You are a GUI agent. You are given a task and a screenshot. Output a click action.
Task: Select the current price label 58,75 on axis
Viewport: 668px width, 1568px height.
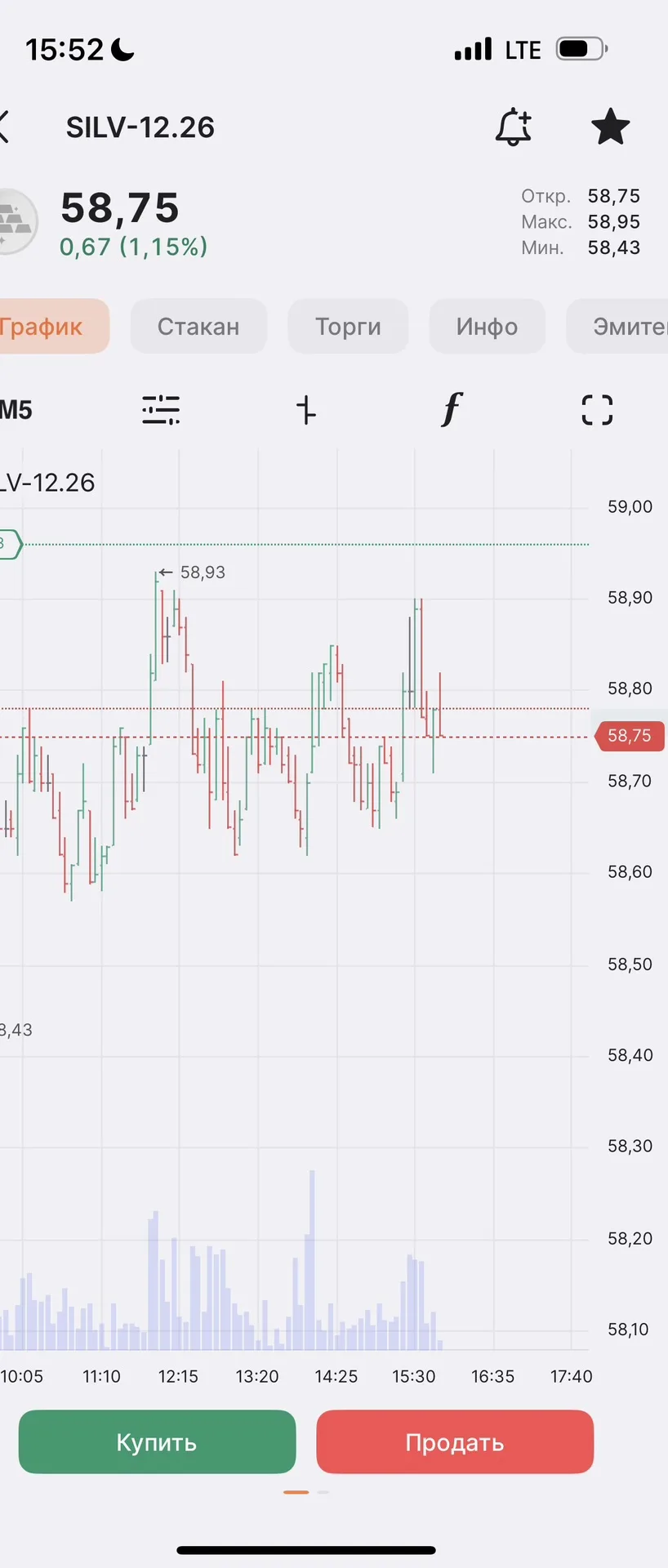tap(630, 736)
